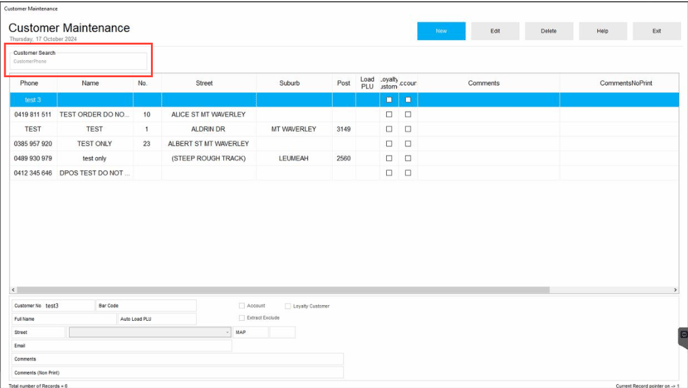Toggle Loyalty checkbox in 0412 345 646 row

coord(389,173)
